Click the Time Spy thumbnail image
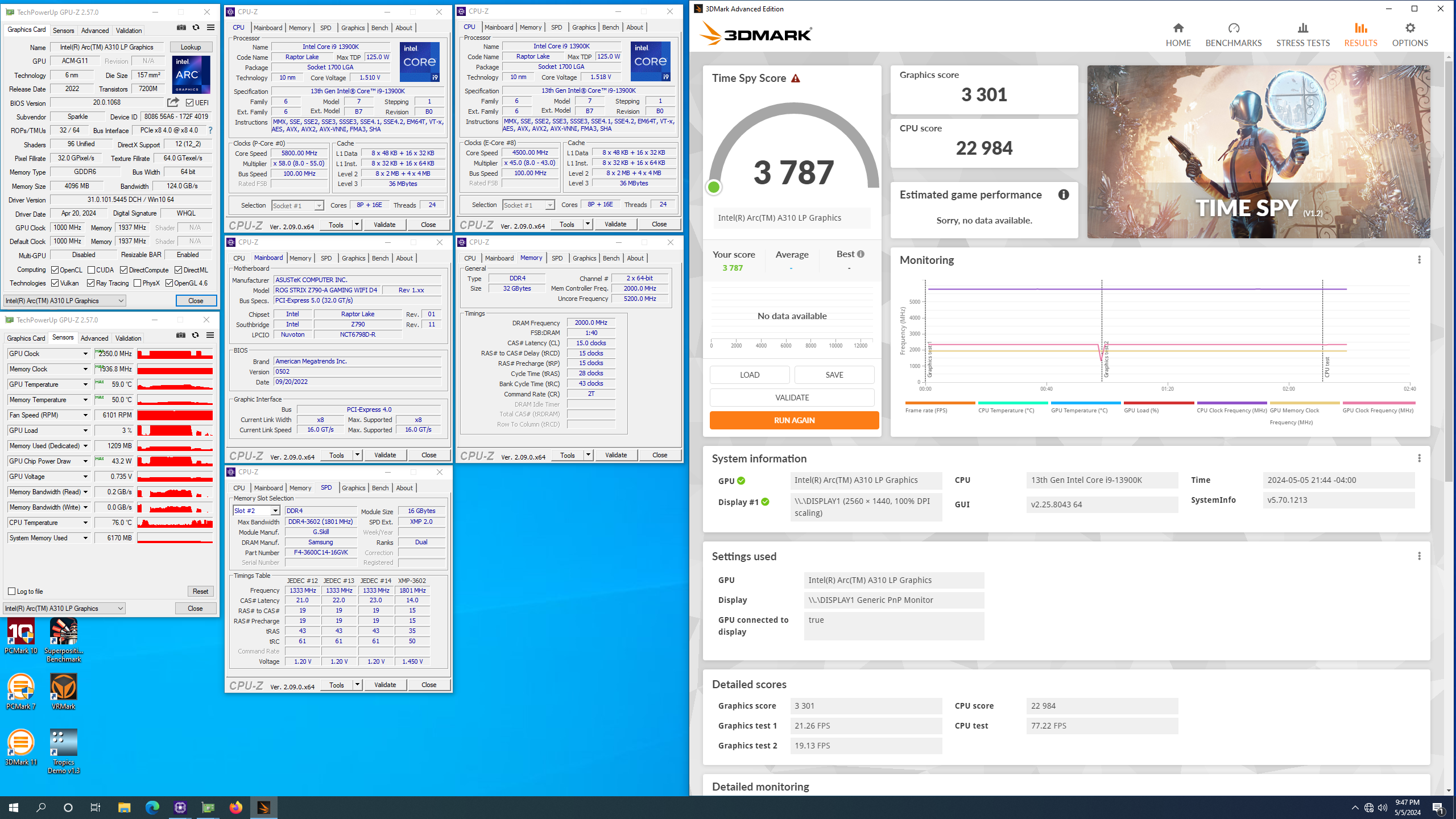This screenshot has width=1456, height=819. (x=1258, y=152)
